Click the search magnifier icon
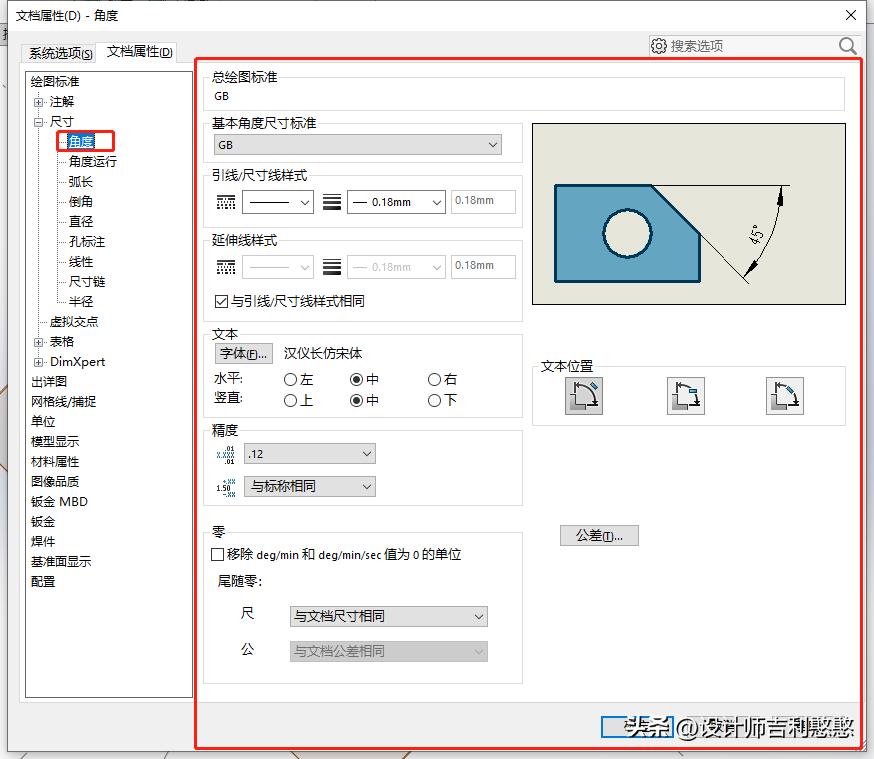Image resolution: width=874 pixels, height=759 pixels. [847, 45]
